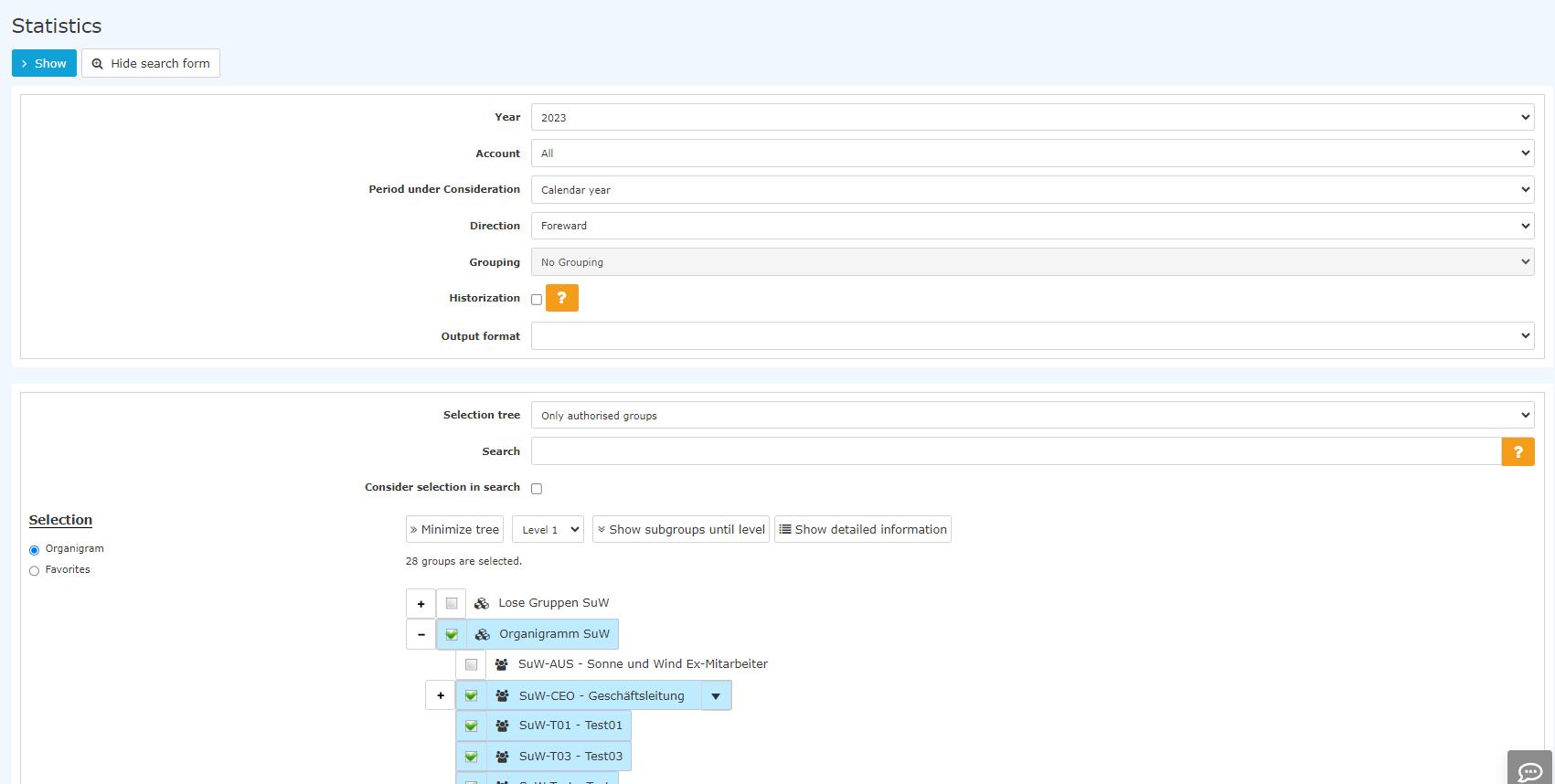1555x784 pixels.
Task: Select the Lose Gruppen SuW tree item
Action: [x=553, y=603]
